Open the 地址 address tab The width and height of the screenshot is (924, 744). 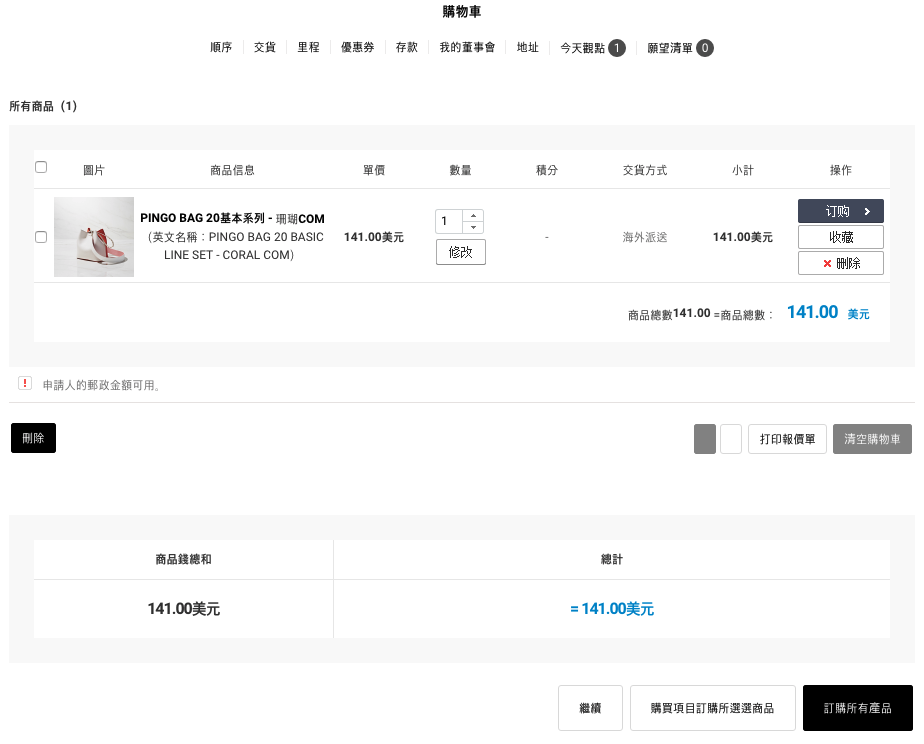[x=527, y=48]
